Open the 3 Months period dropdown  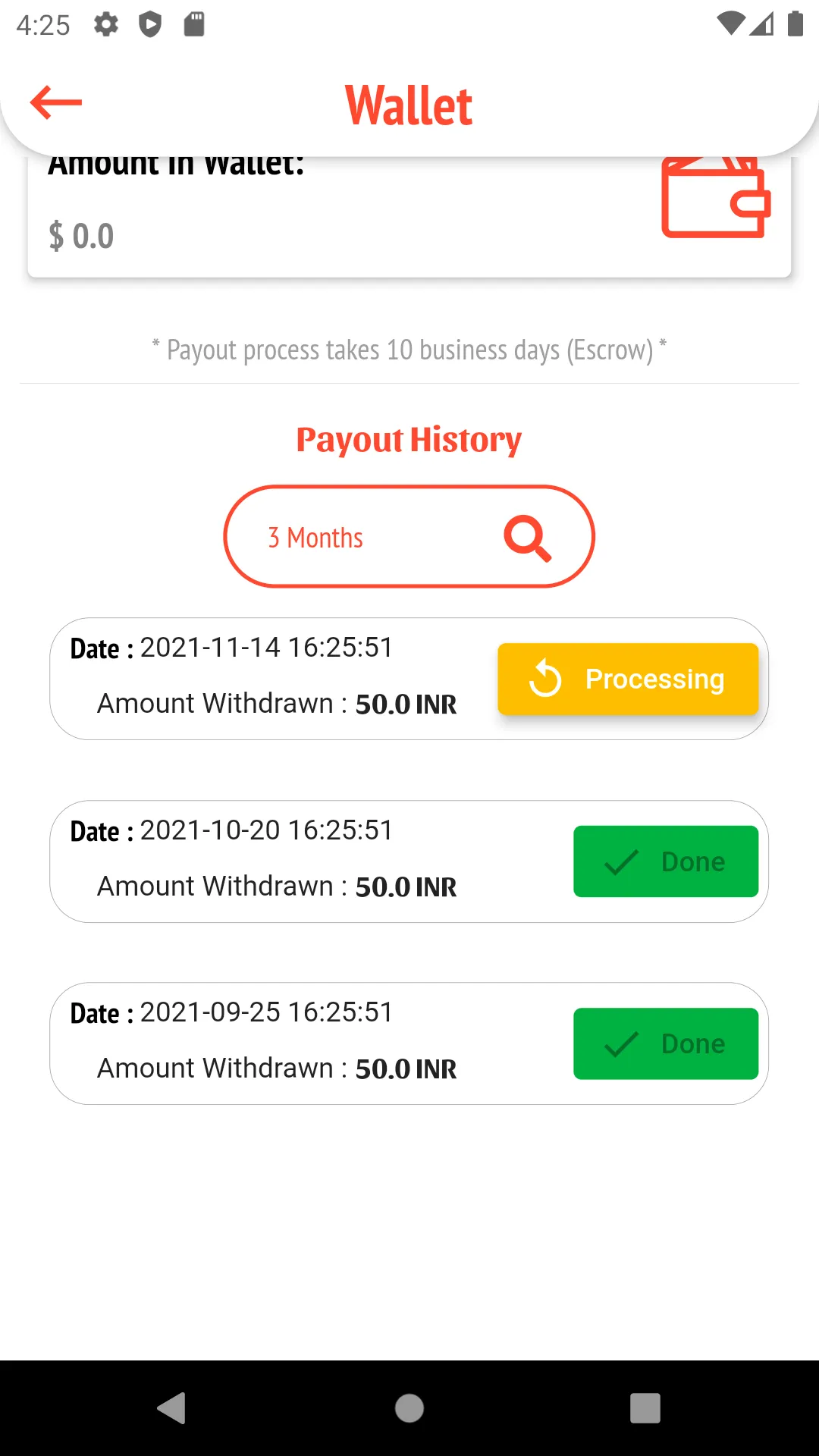pyautogui.click(x=409, y=537)
